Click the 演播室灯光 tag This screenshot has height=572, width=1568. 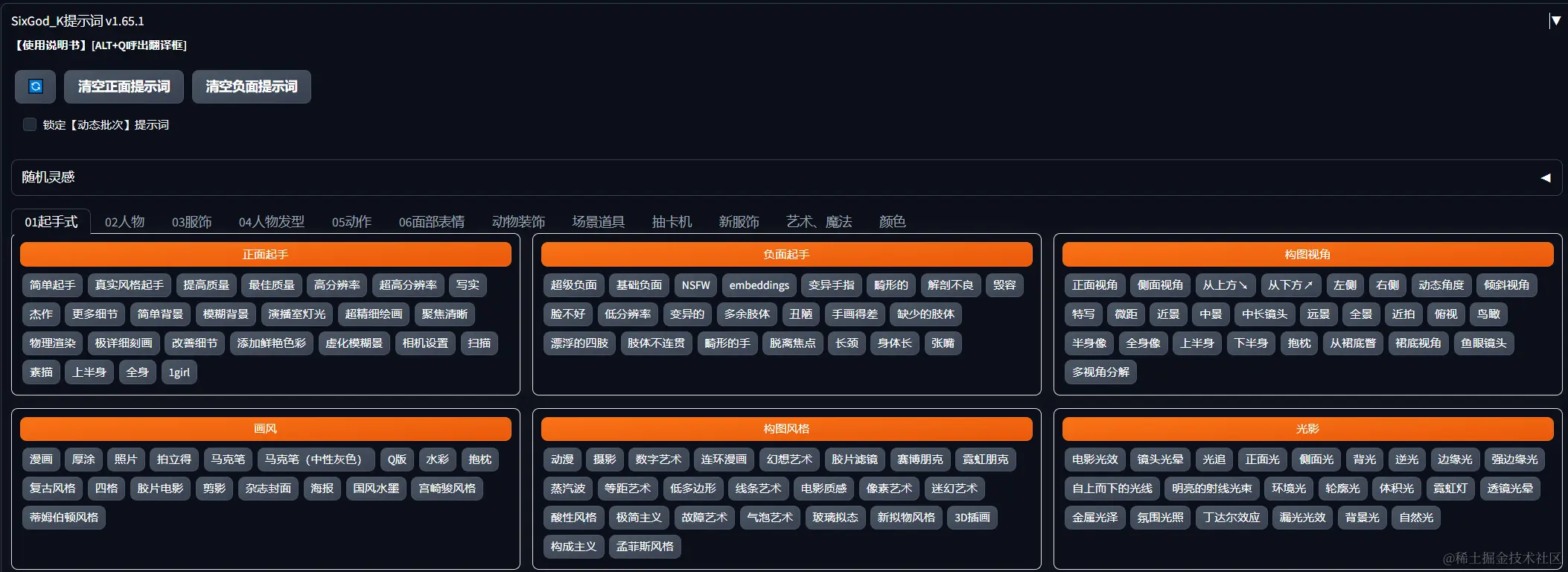point(296,314)
